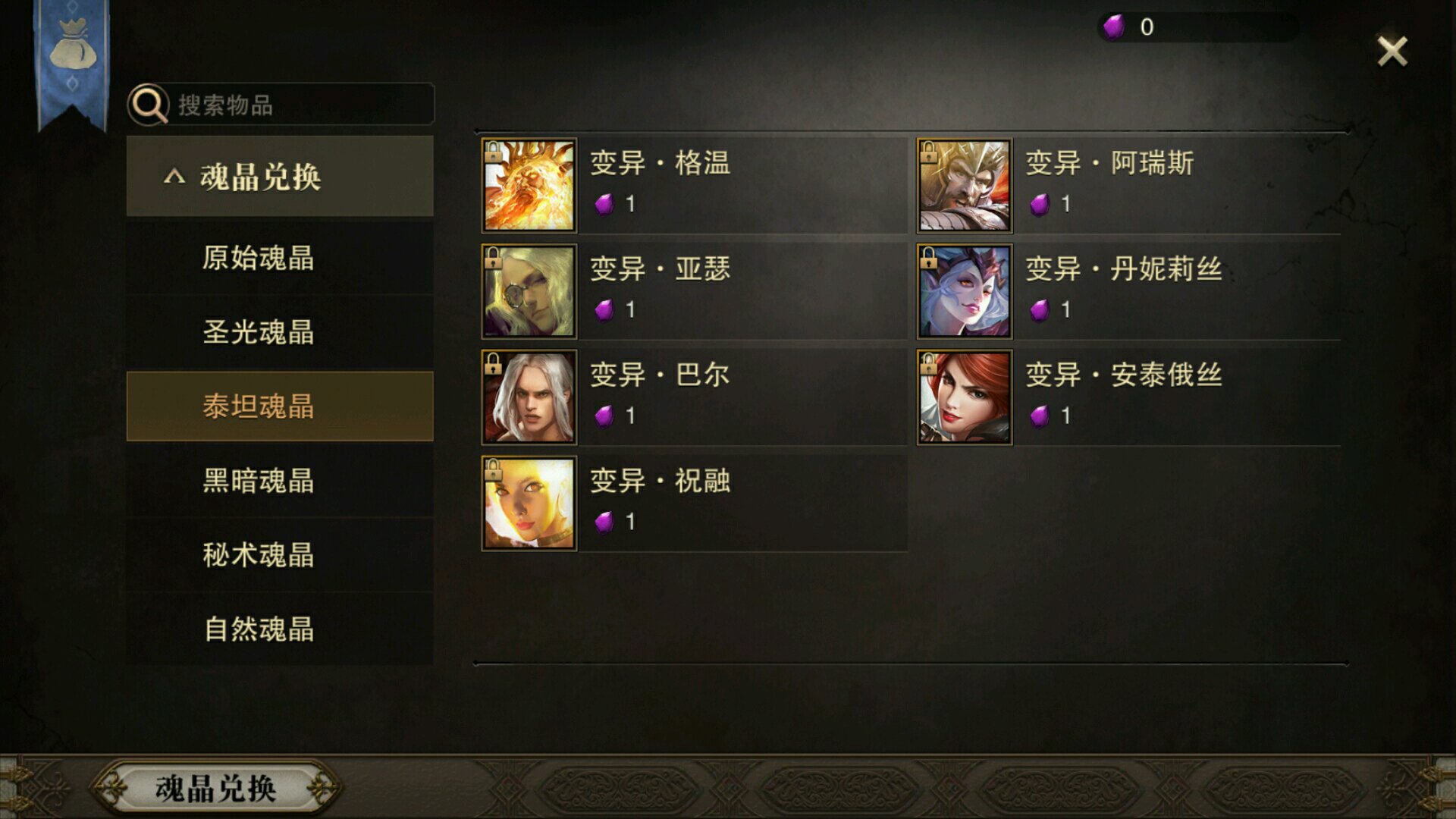
Task: Tap the purple soul crystal currency icon
Action: pyautogui.click(x=1113, y=27)
